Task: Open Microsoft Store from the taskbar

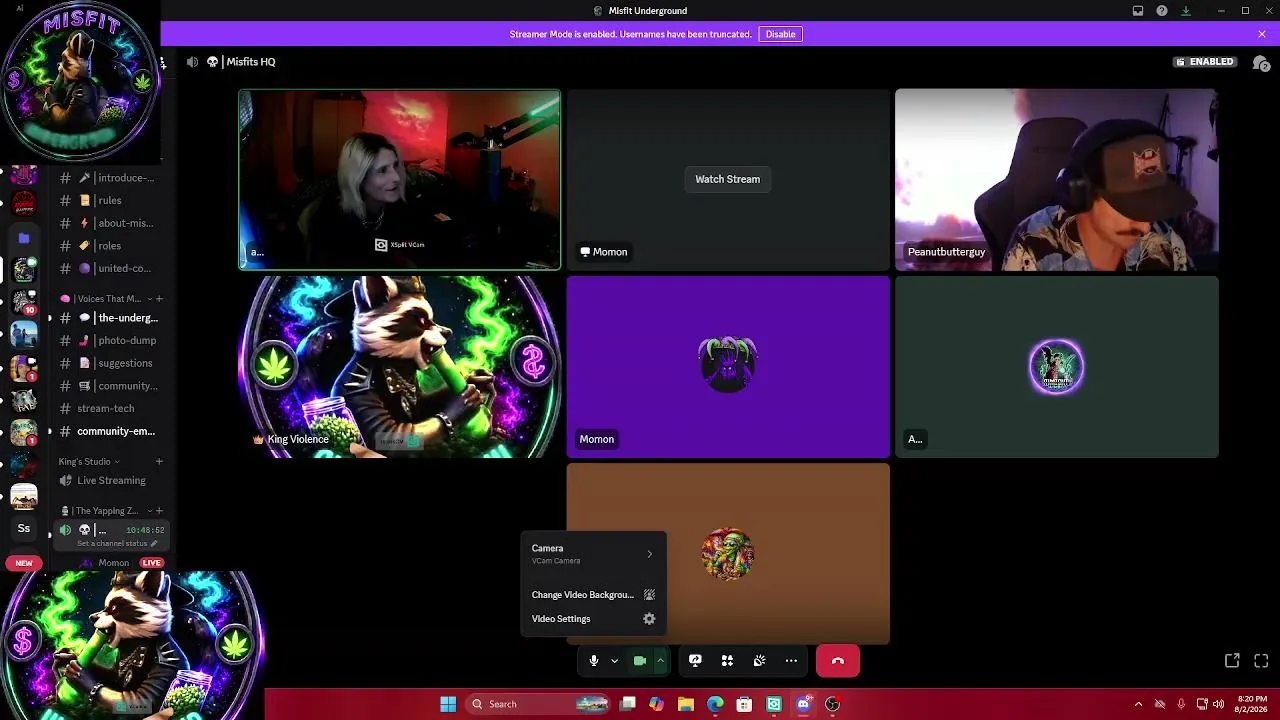Action: 744,704
